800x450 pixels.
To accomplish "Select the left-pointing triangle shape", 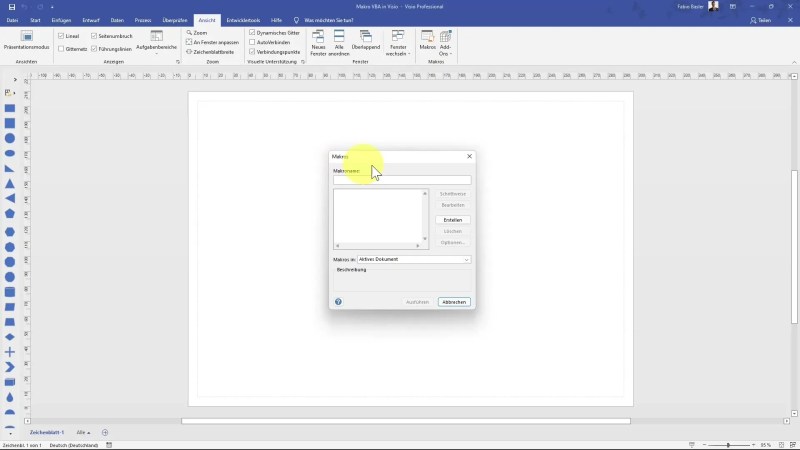I will [10, 198].
